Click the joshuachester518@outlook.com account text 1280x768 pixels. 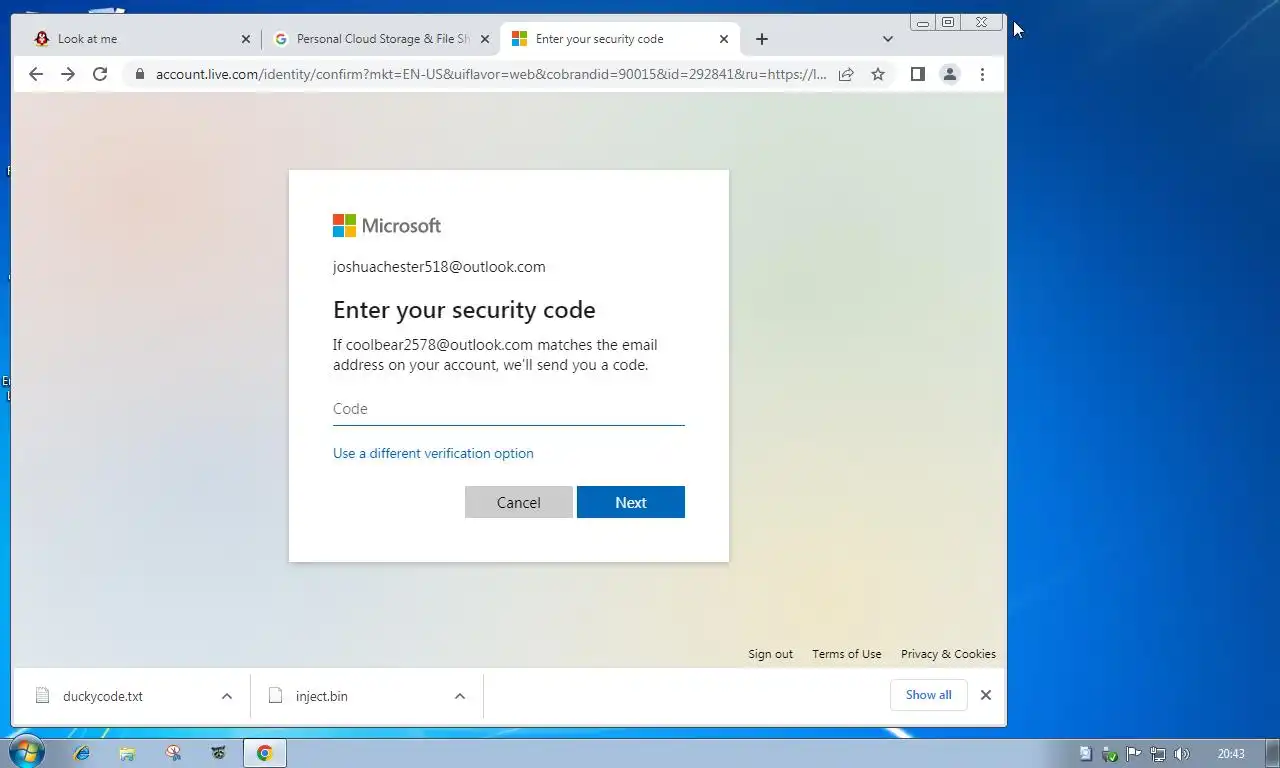[439, 267]
